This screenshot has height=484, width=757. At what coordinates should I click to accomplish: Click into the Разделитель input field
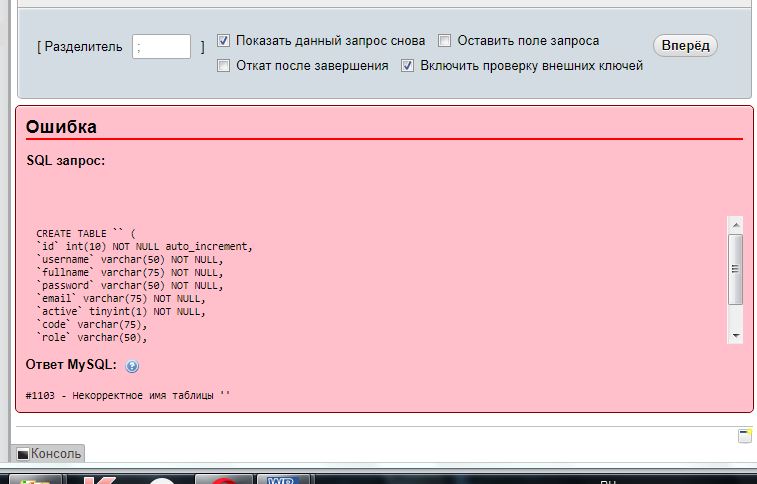[161, 46]
